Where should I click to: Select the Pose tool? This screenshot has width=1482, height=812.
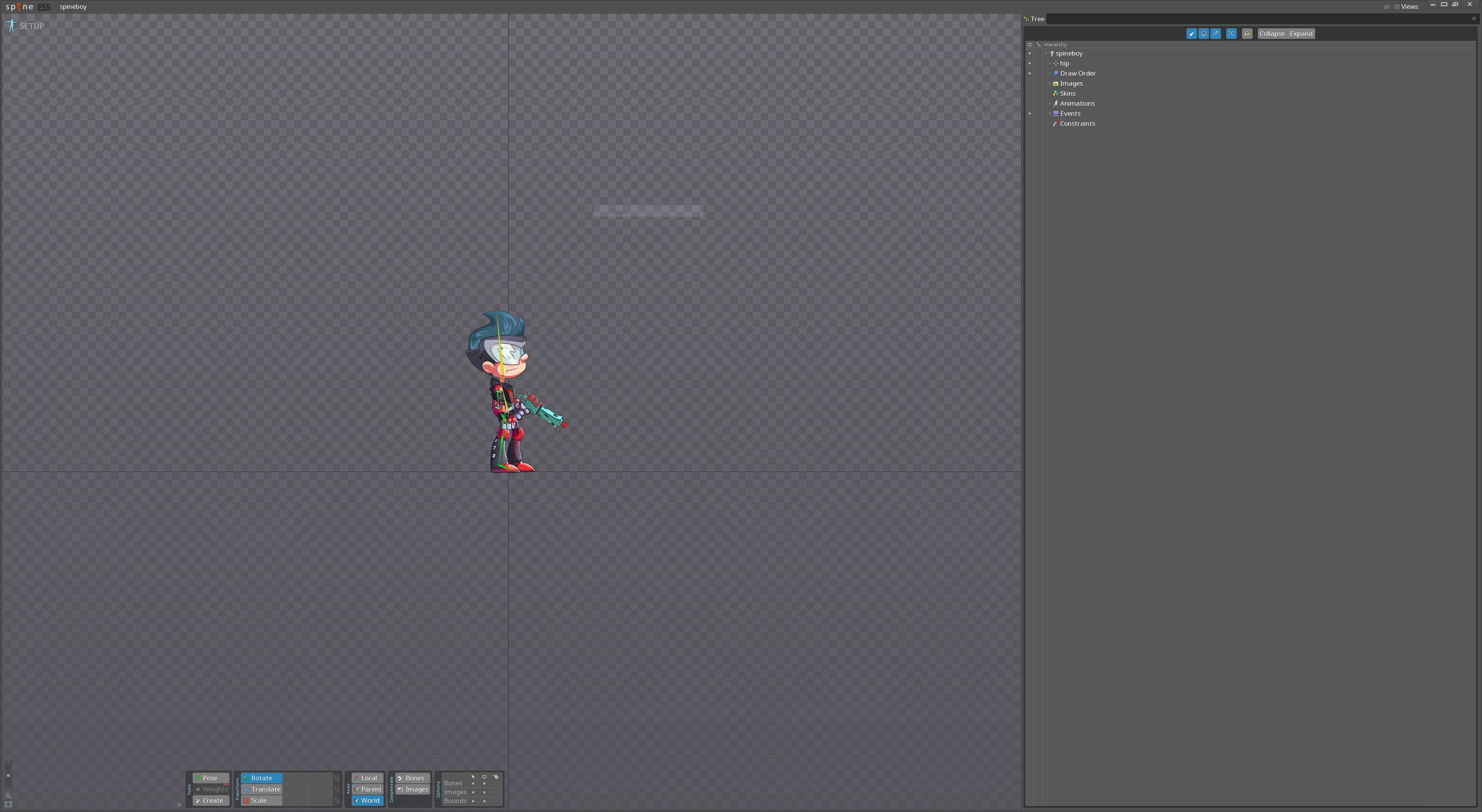tap(211, 778)
